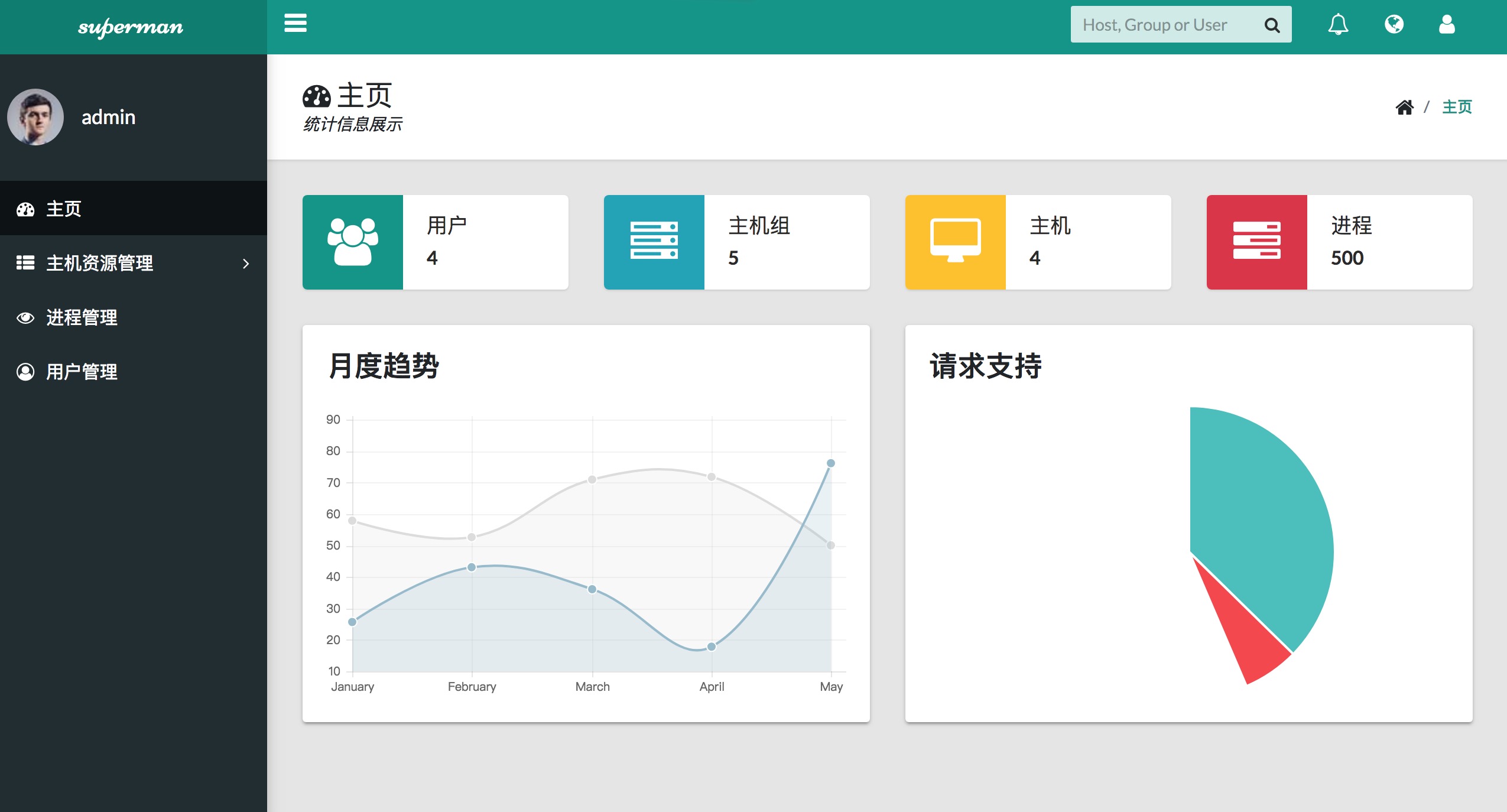The width and height of the screenshot is (1507, 812).
Task: Click the teal users group icon tile
Action: click(x=353, y=242)
